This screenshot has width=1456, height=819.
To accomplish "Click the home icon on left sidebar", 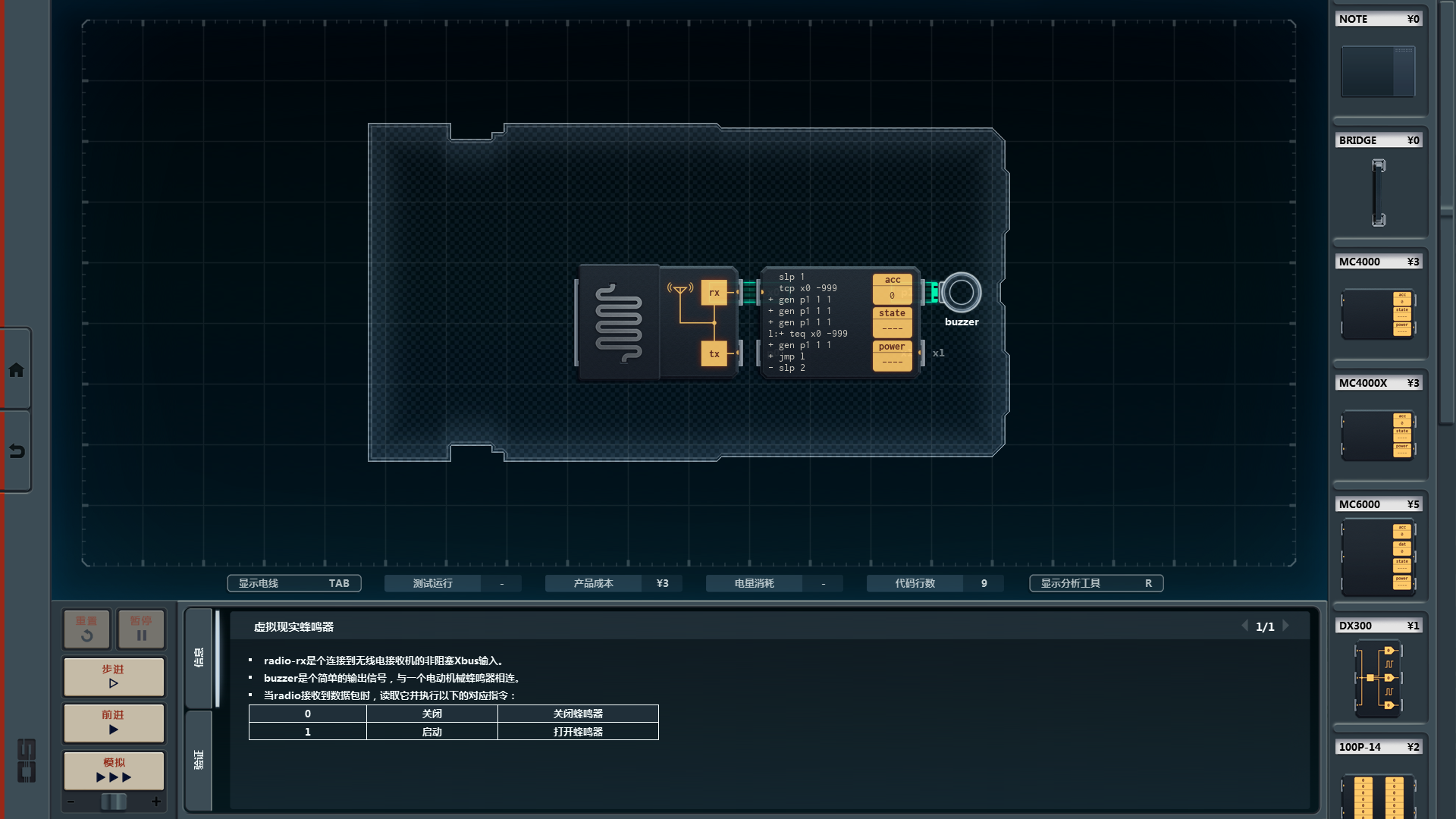I will 16,370.
